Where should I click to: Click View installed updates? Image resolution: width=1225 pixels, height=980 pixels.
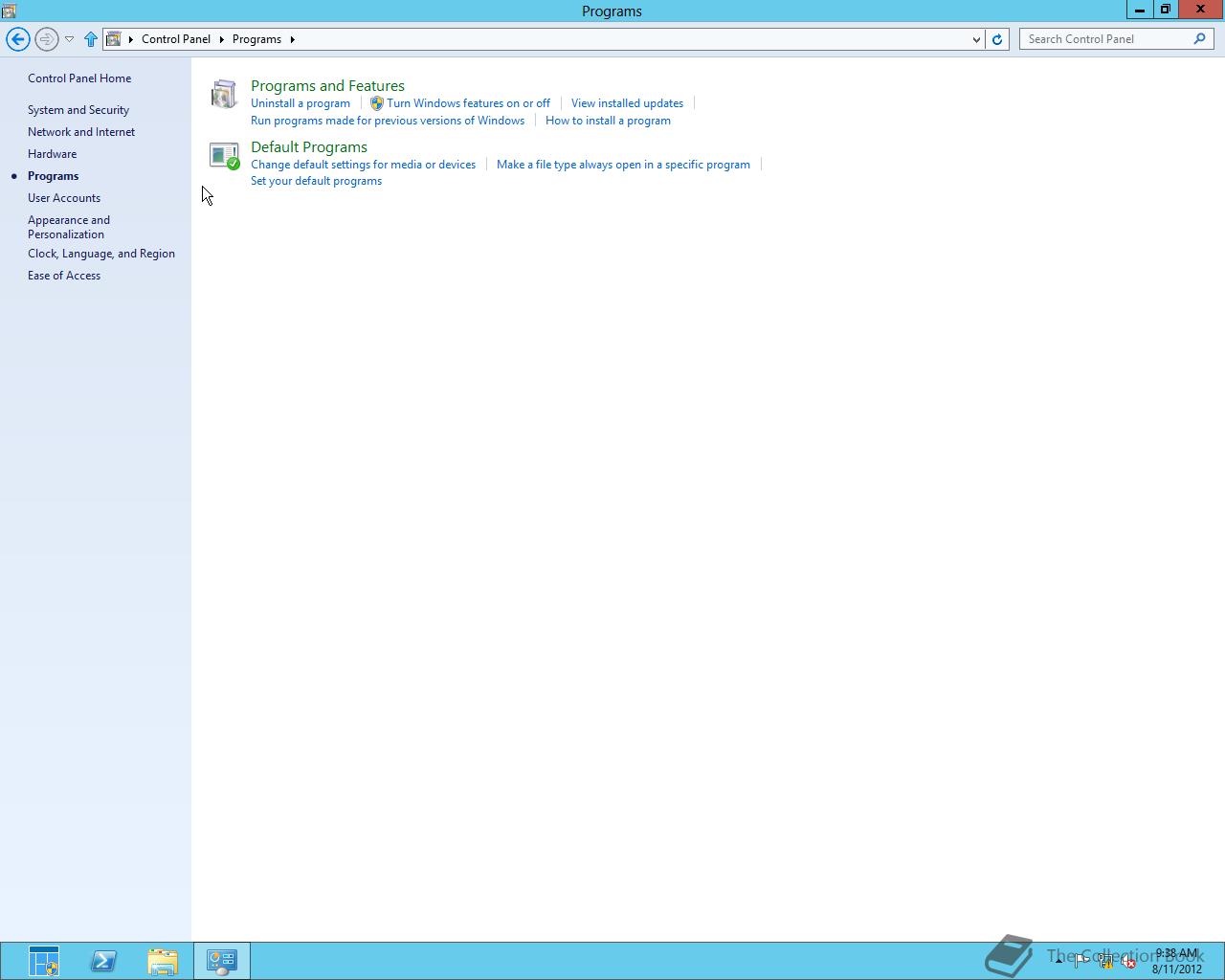pos(627,103)
